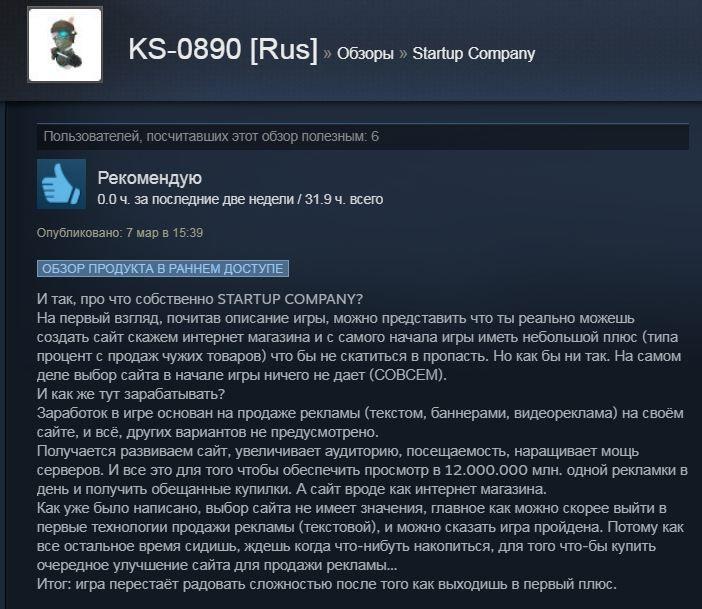Click the ОБЗОР ПРОДУКТА В РАННЕМ ДОСТУПЕ badge
Image resolution: width=702 pixels, height=609 pixels.
click(163, 269)
